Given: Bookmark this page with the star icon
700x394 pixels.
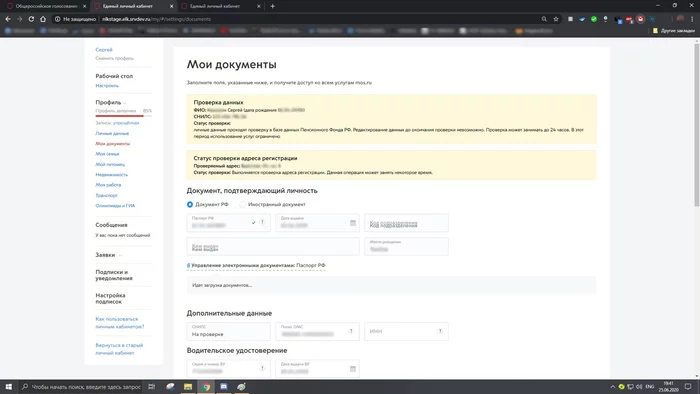Looking at the screenshot, I should [556, 19].
